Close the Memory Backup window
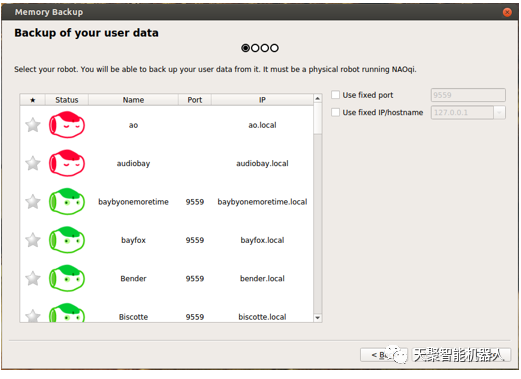This screenshot has height=379, width=521. pos(507,12)
